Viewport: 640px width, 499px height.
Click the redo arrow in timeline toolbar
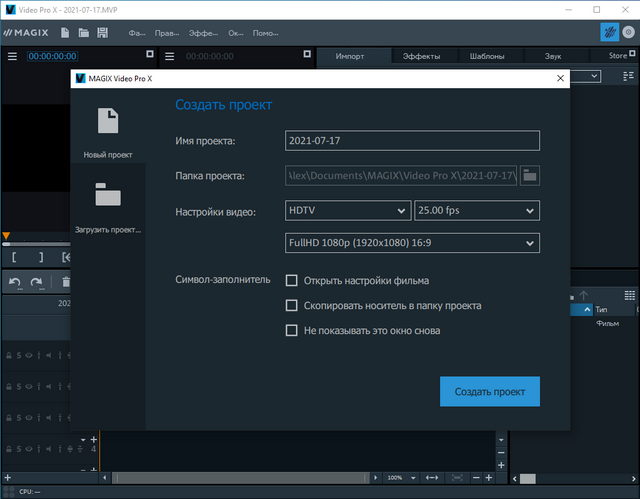(37, 283)
